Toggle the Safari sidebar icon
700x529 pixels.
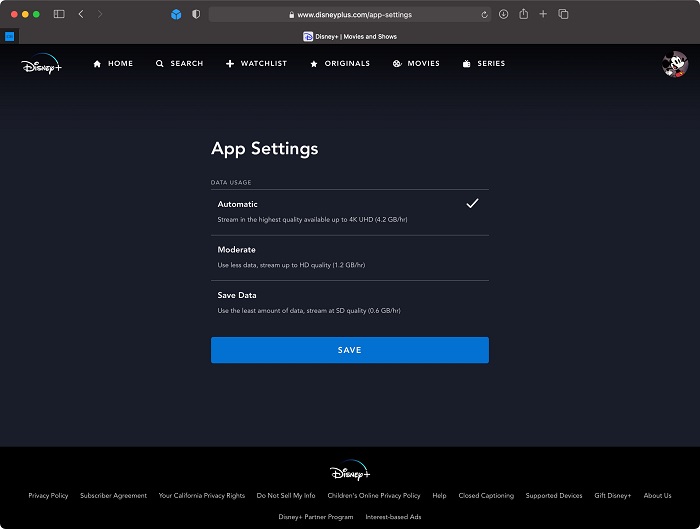point(59,14)
